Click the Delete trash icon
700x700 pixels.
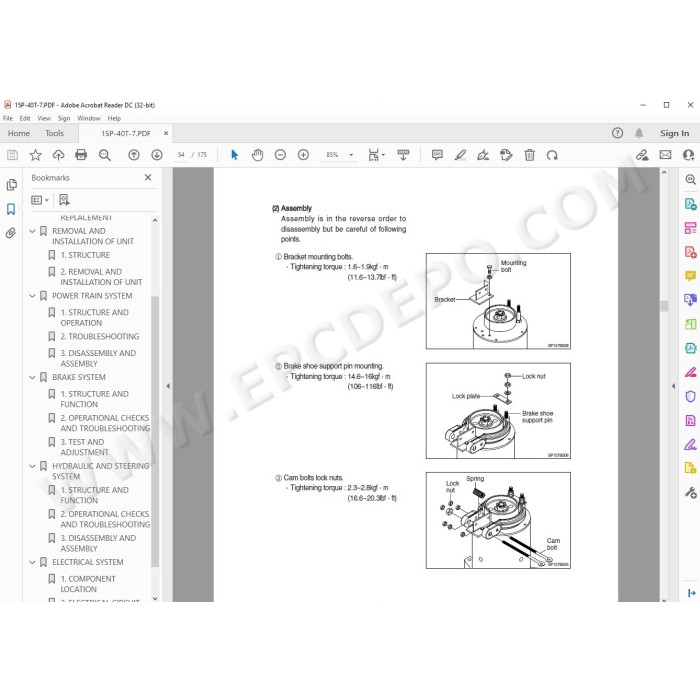tap(529, 155)
